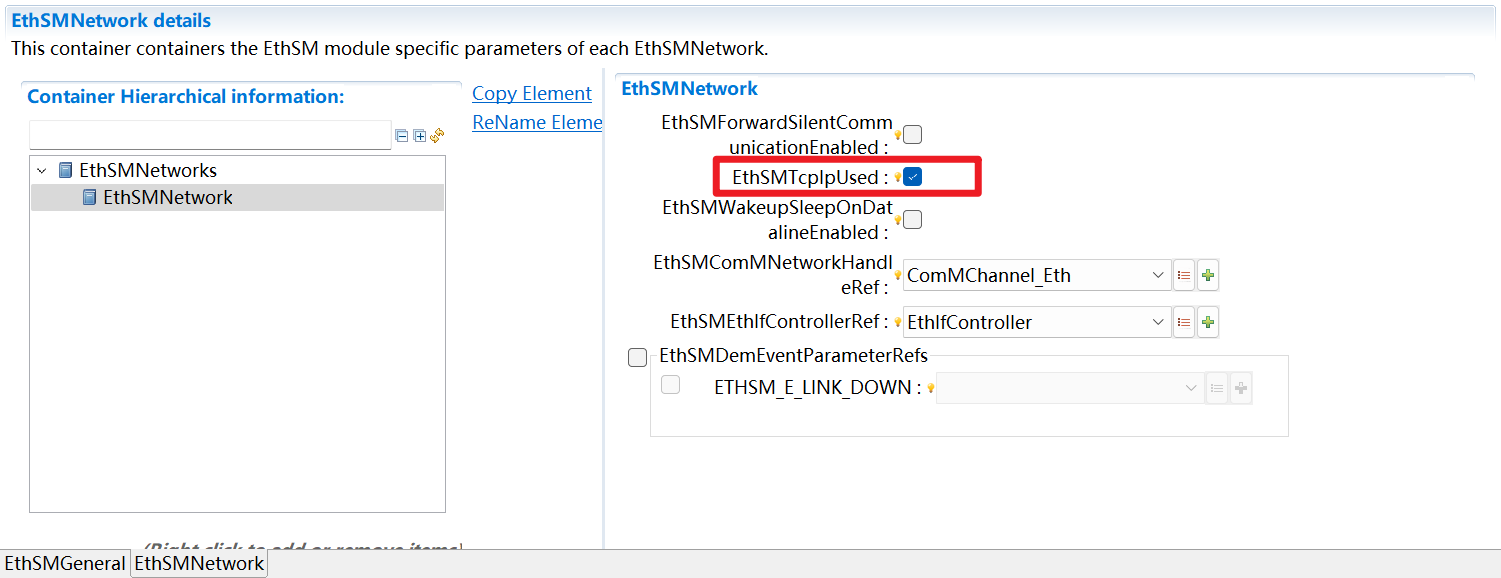Click the green plus beside the EthIfController dropdown
The width and height of the screenshot is (1501, 578).
click(x=1208, y=322)
